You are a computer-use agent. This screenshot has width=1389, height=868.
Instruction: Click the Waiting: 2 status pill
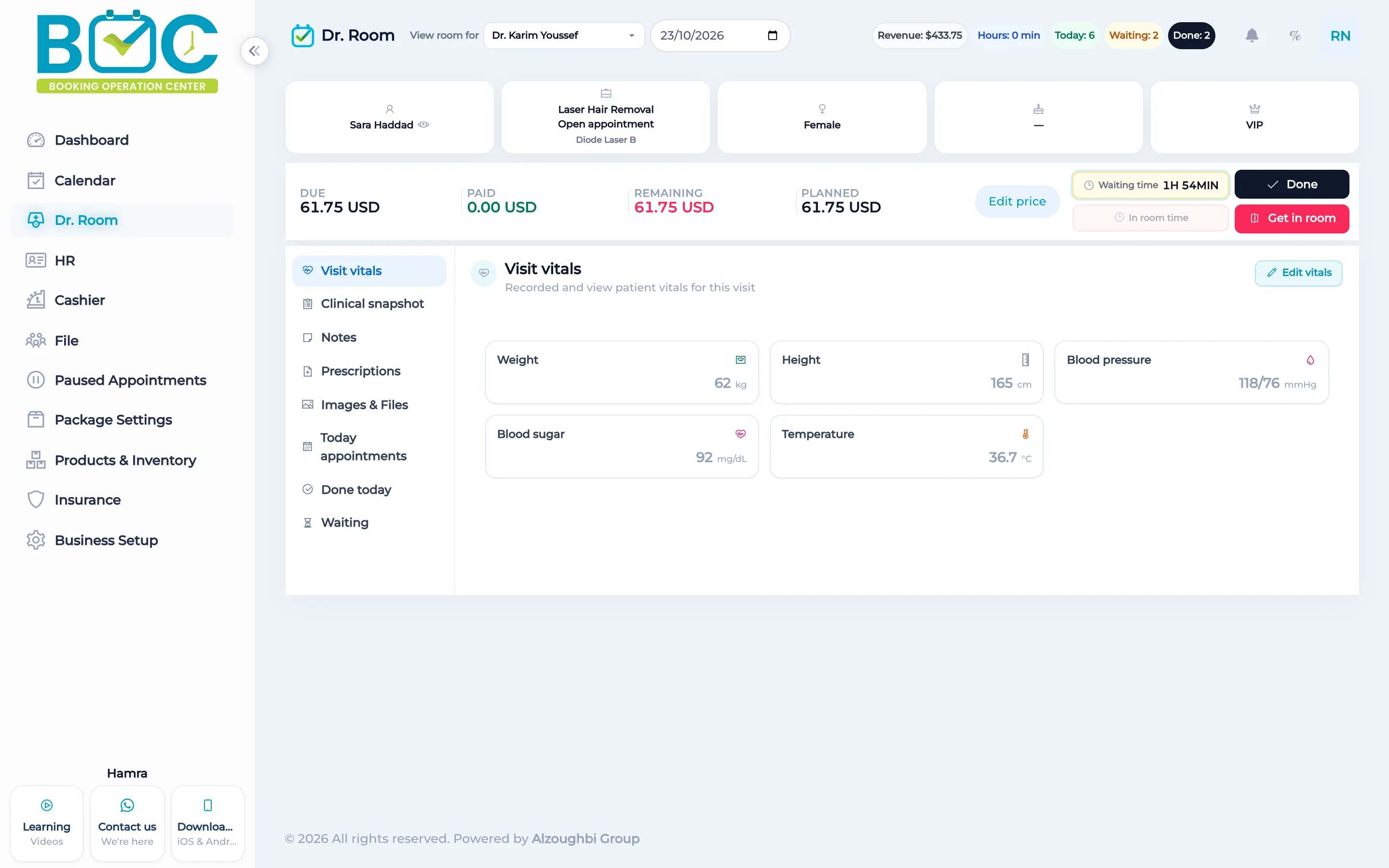point(1133,36)
